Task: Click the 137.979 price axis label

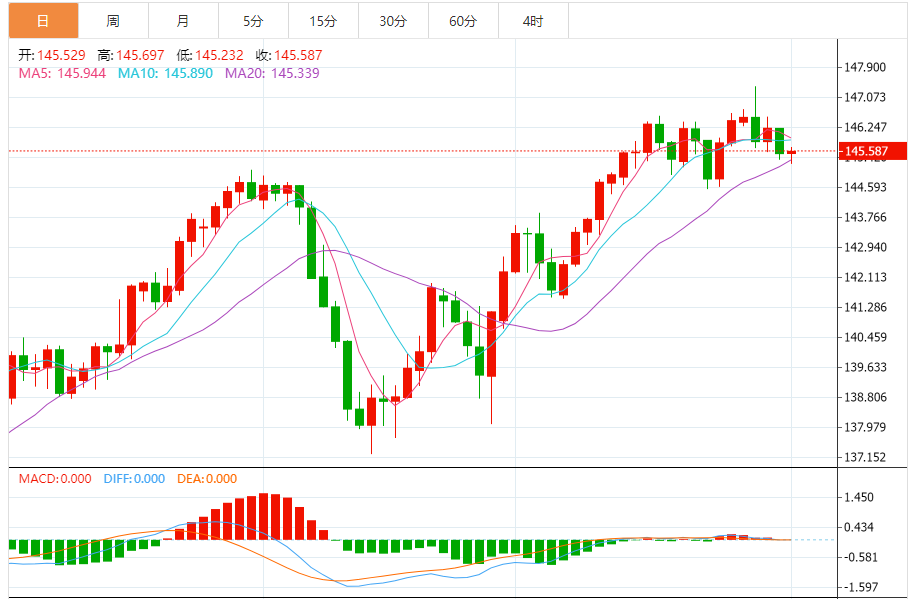Action: 865,427
